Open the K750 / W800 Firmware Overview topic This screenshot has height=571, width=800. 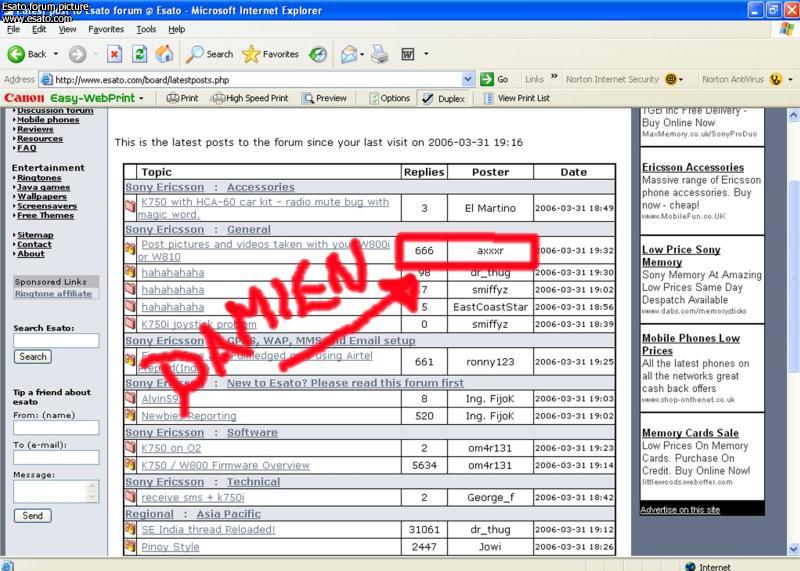tap(226, 465)
